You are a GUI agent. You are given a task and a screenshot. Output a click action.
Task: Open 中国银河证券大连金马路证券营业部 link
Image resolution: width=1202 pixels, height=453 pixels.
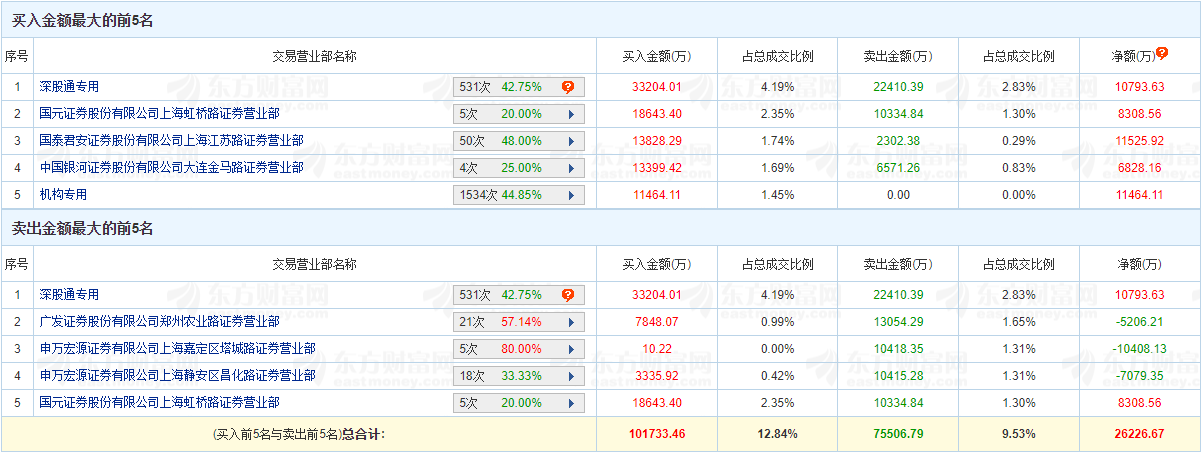point(171,168)
